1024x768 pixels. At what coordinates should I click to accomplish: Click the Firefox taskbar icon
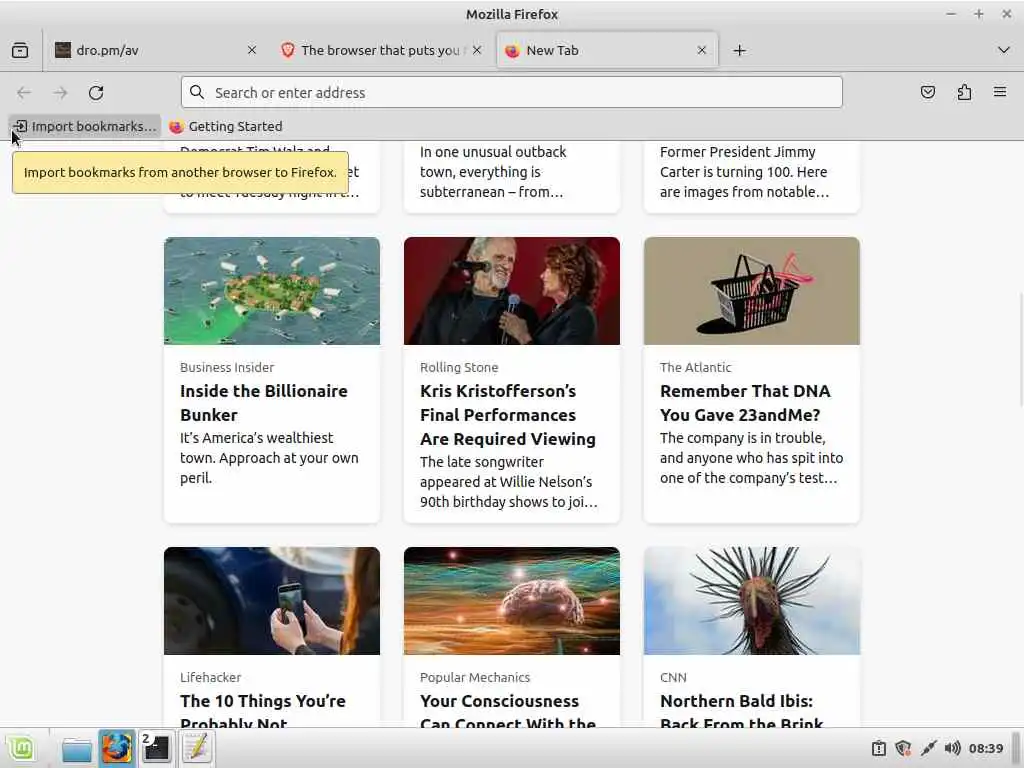116,748
